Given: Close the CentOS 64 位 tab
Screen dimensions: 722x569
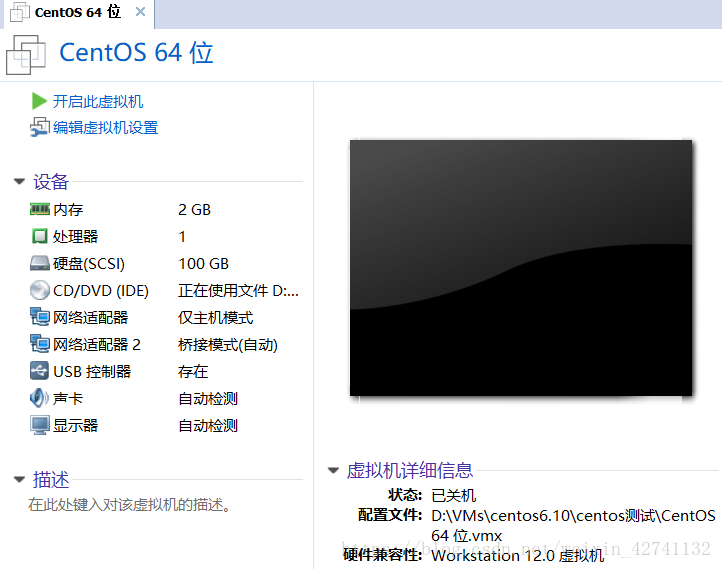Looking at the screenshot, I should (140, 12).
